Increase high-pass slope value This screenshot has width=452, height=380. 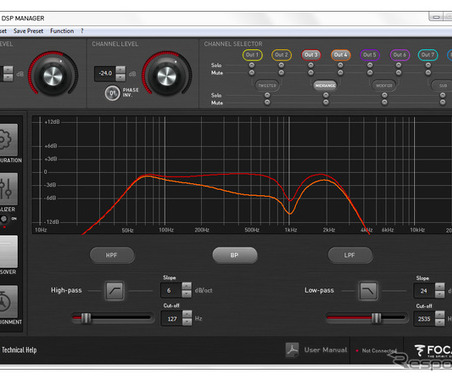[187, 286]
